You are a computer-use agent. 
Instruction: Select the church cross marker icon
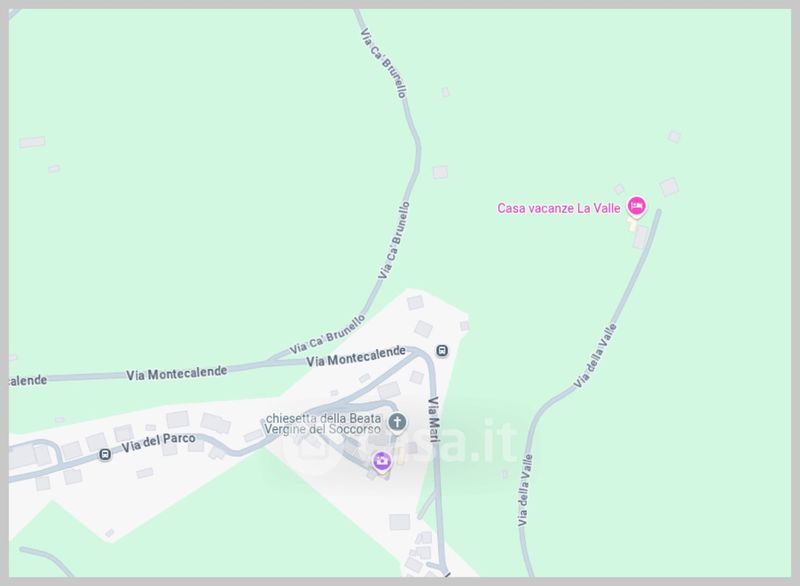[397, 422]
